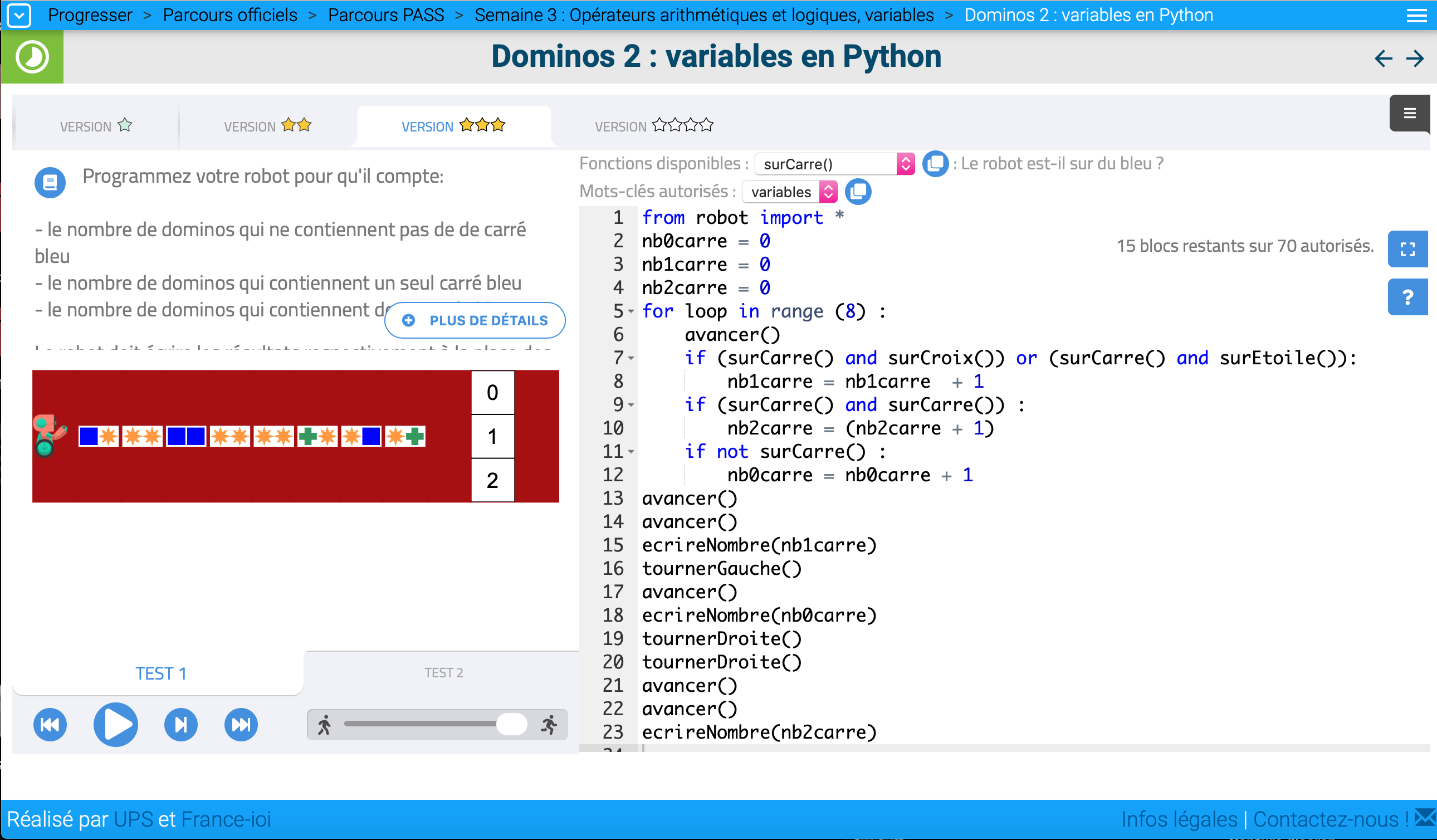Collapse the if block at line 7
Image resolution: width=1437 pixels, height=840 pixels.
(x=631, y=358)
